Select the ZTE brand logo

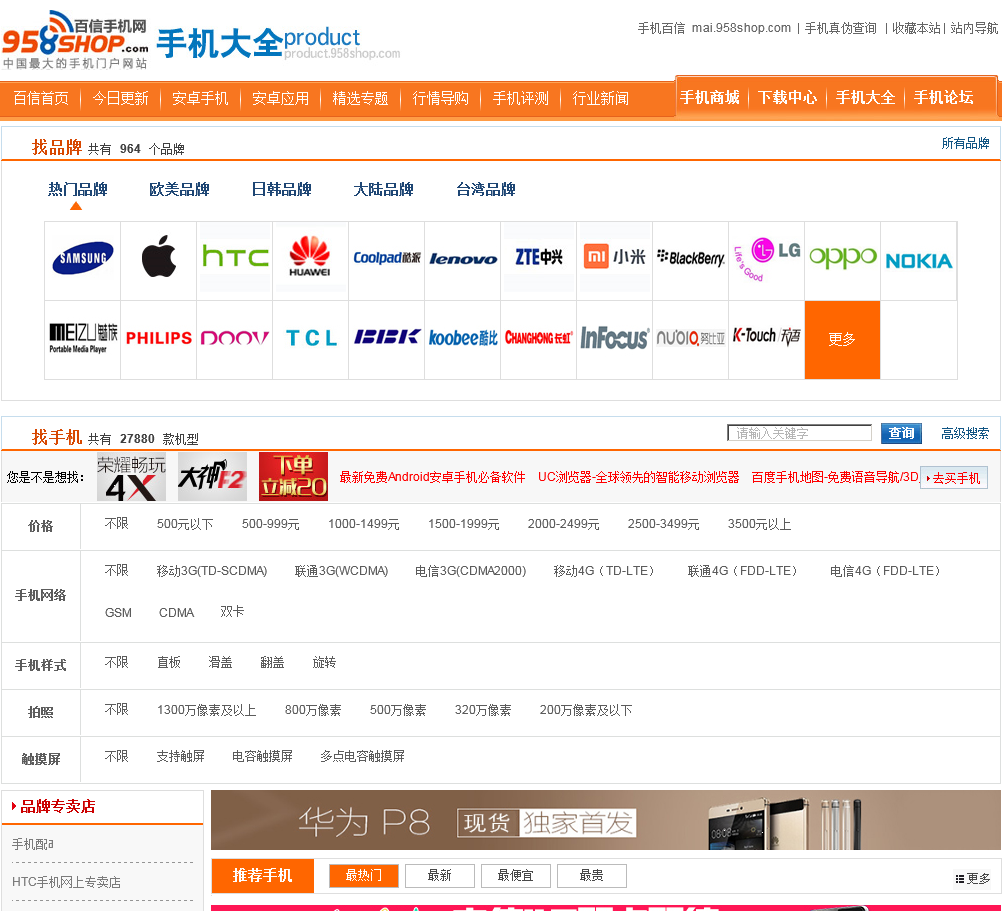click(x=539, y=257)
